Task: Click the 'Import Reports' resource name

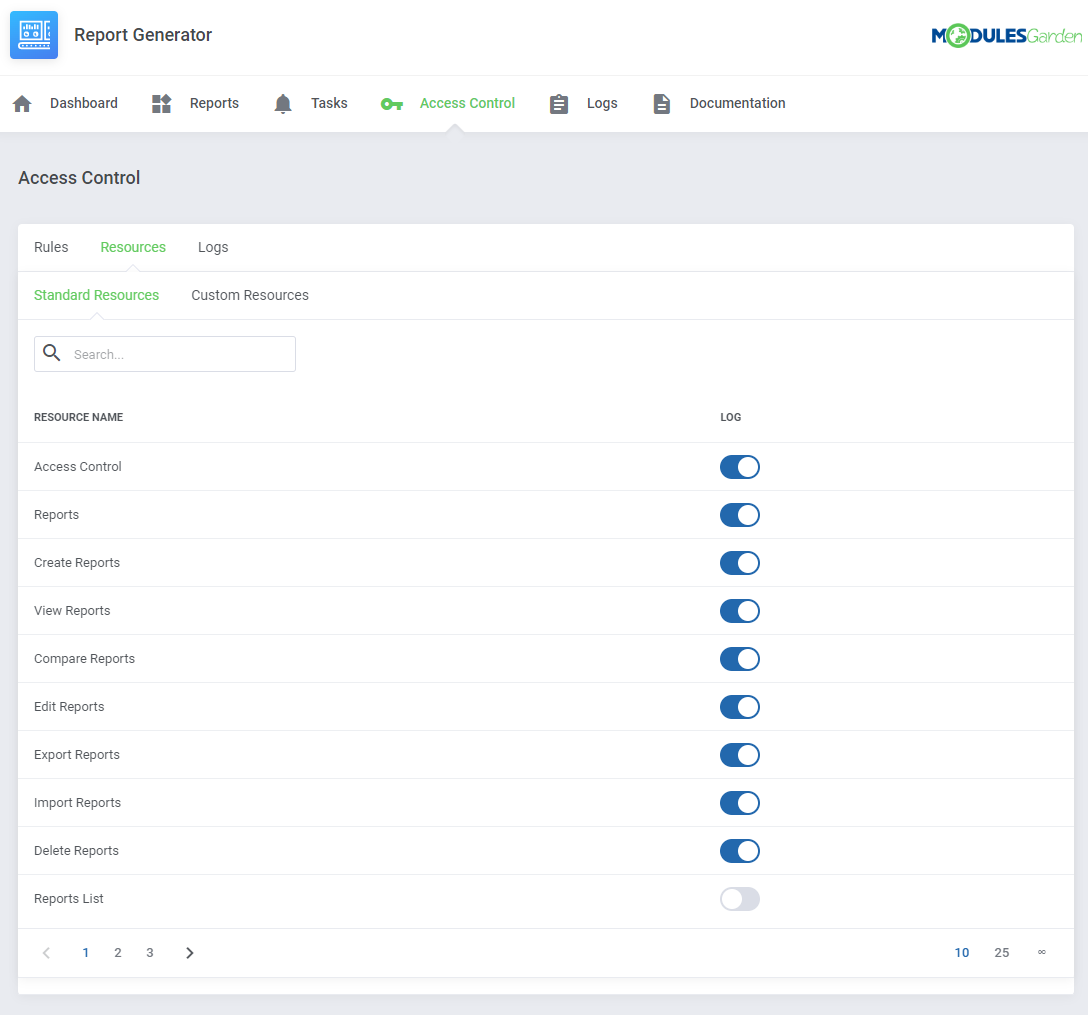Action: point(78,802)
